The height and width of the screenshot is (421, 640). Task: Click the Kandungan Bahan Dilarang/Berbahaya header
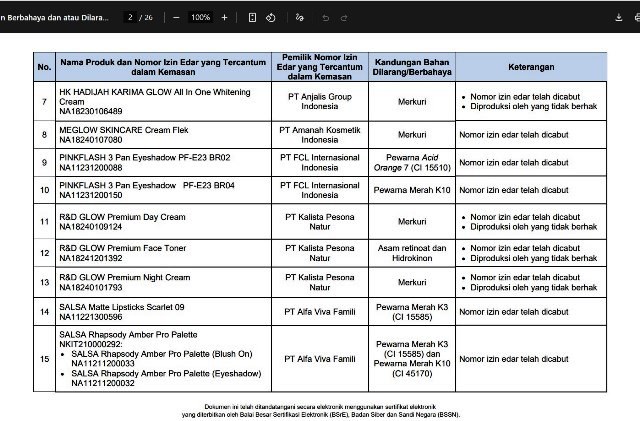click(x=411, y=67)
